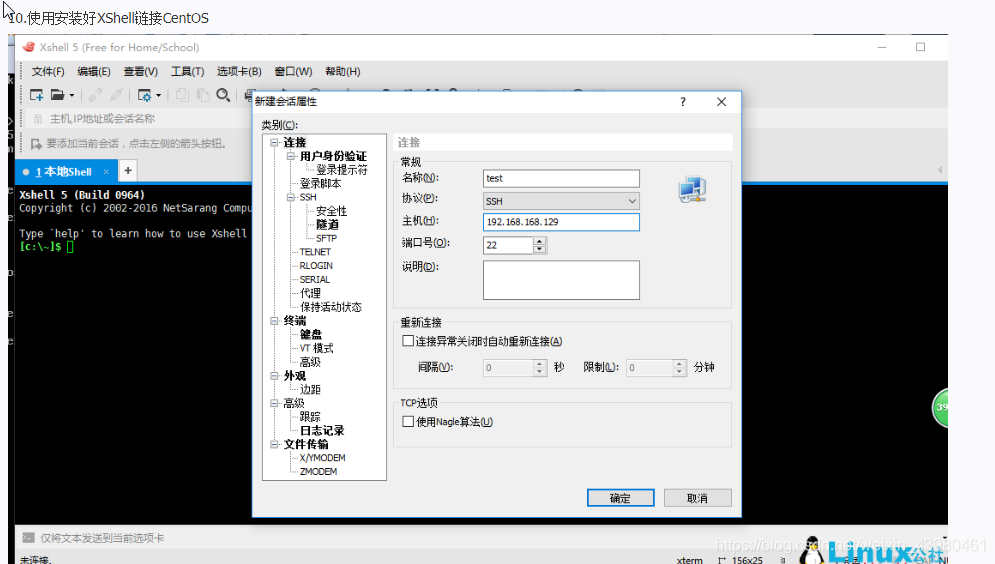The width and height of the screenshot is (995, 564).
Task: Click the Copy icon in Xshell toolbar
Action: pos(182,95)
